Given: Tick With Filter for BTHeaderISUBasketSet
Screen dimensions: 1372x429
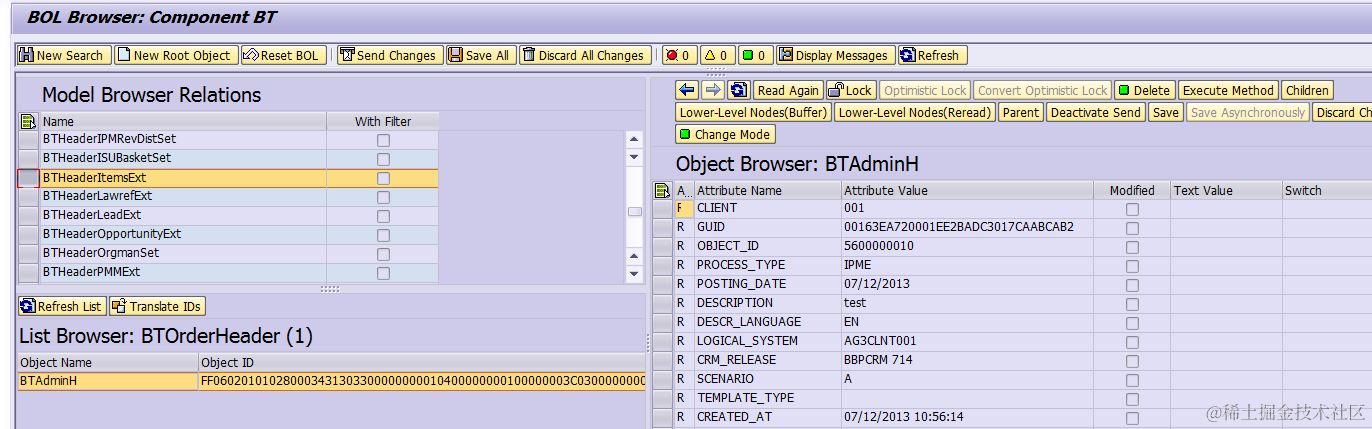Looking at the screenshot, I should coord(383,159).
